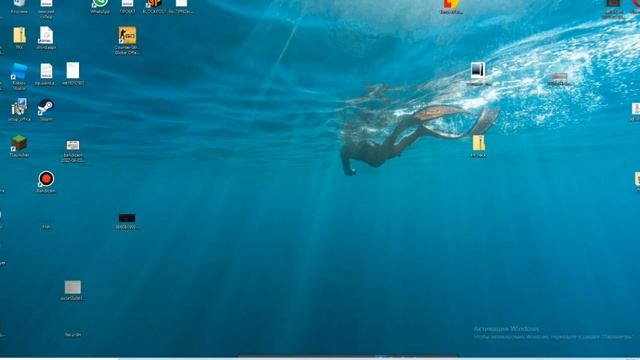Viewport: 640px width, 360px height.
Task: Open Bandicam red record-button shortcut
Action: coord(46,181)
